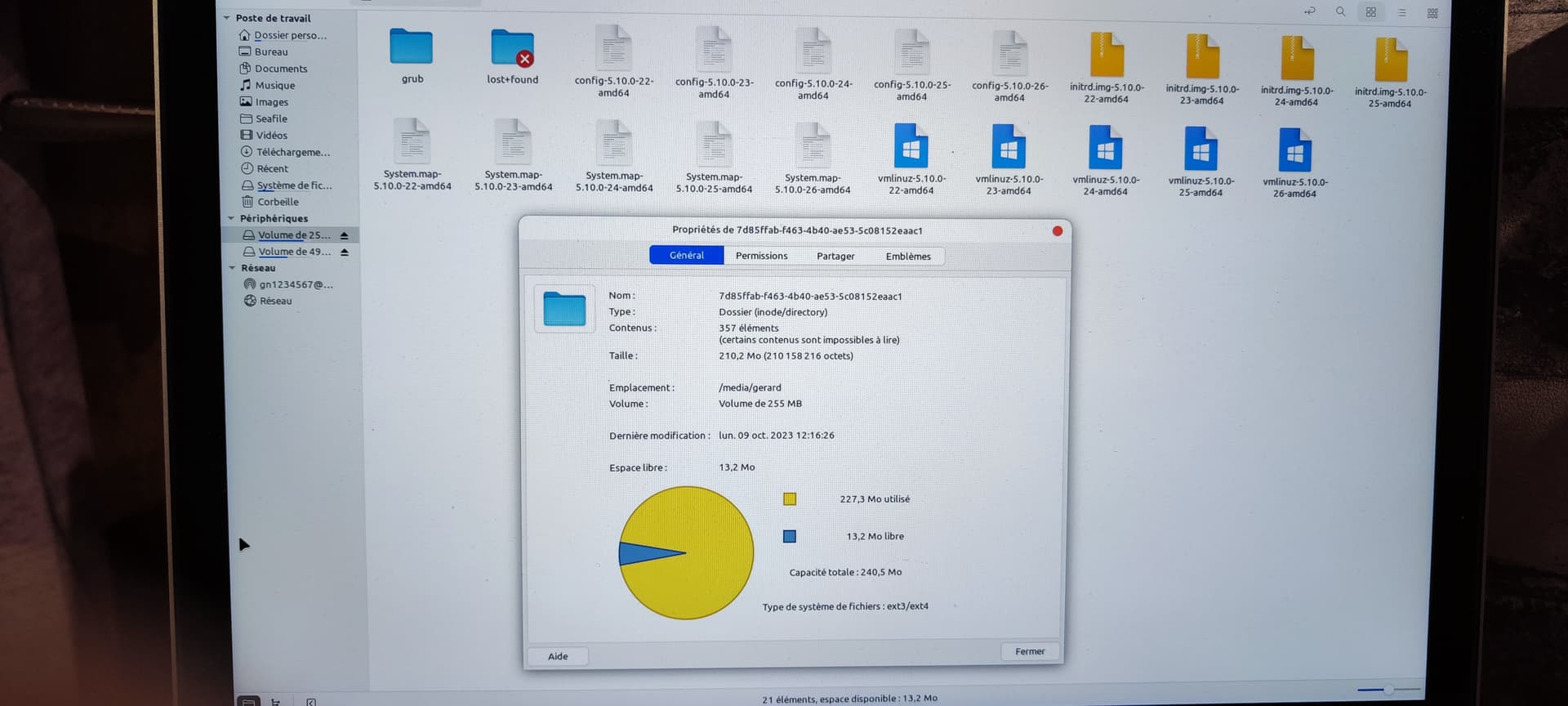Image resolution: width=1568 pixels, height=706 pixels.
Task: Select file vmlinuz-5.10.0-25-amd64
Action: point(1200,162)
